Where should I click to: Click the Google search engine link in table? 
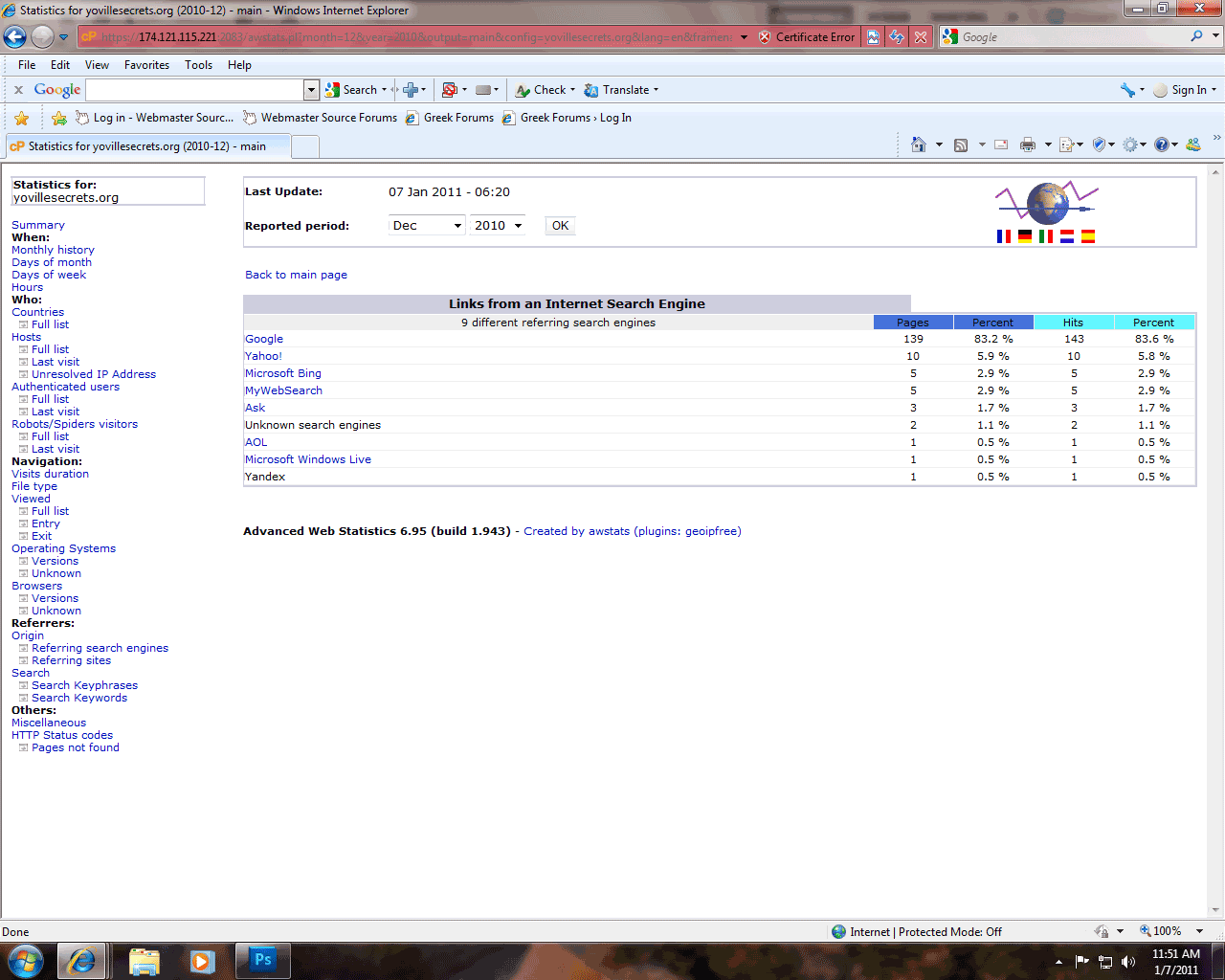tap(264, 339)
